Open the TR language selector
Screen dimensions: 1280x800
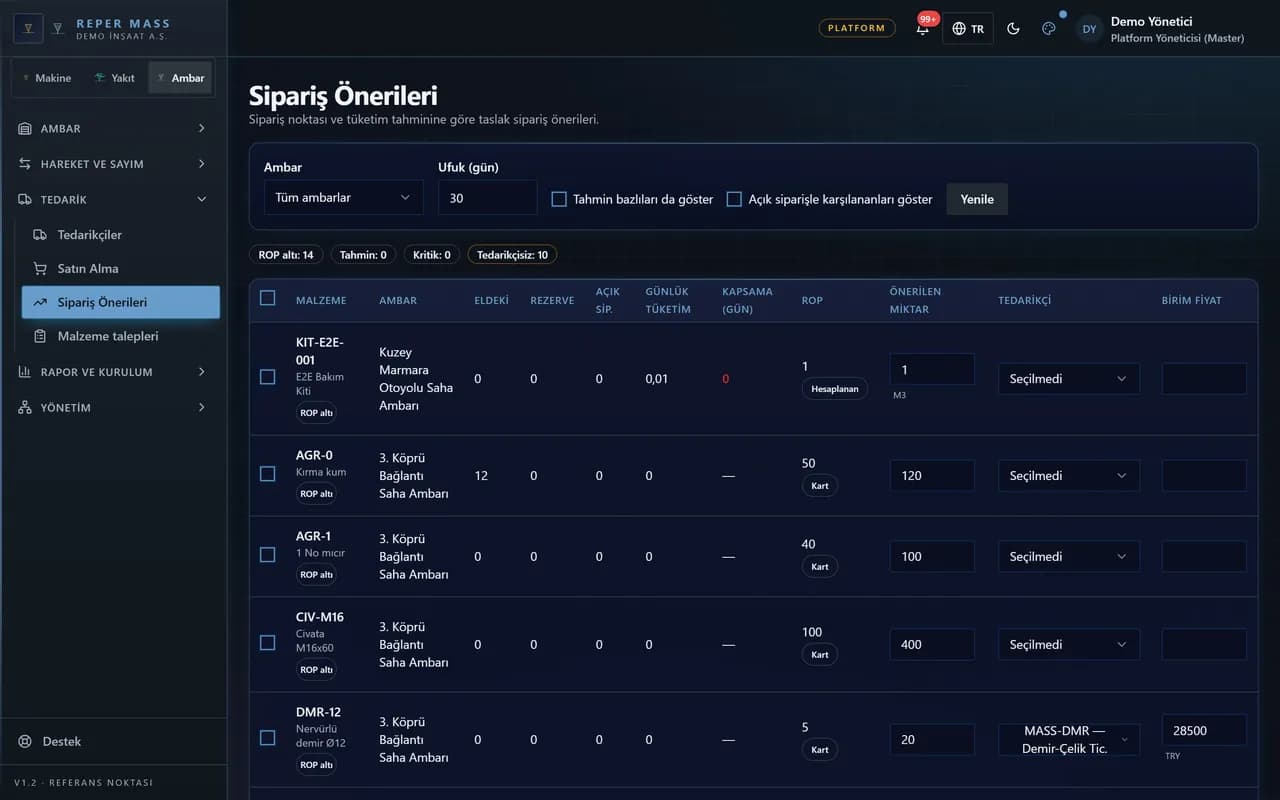tap(967, 29)
